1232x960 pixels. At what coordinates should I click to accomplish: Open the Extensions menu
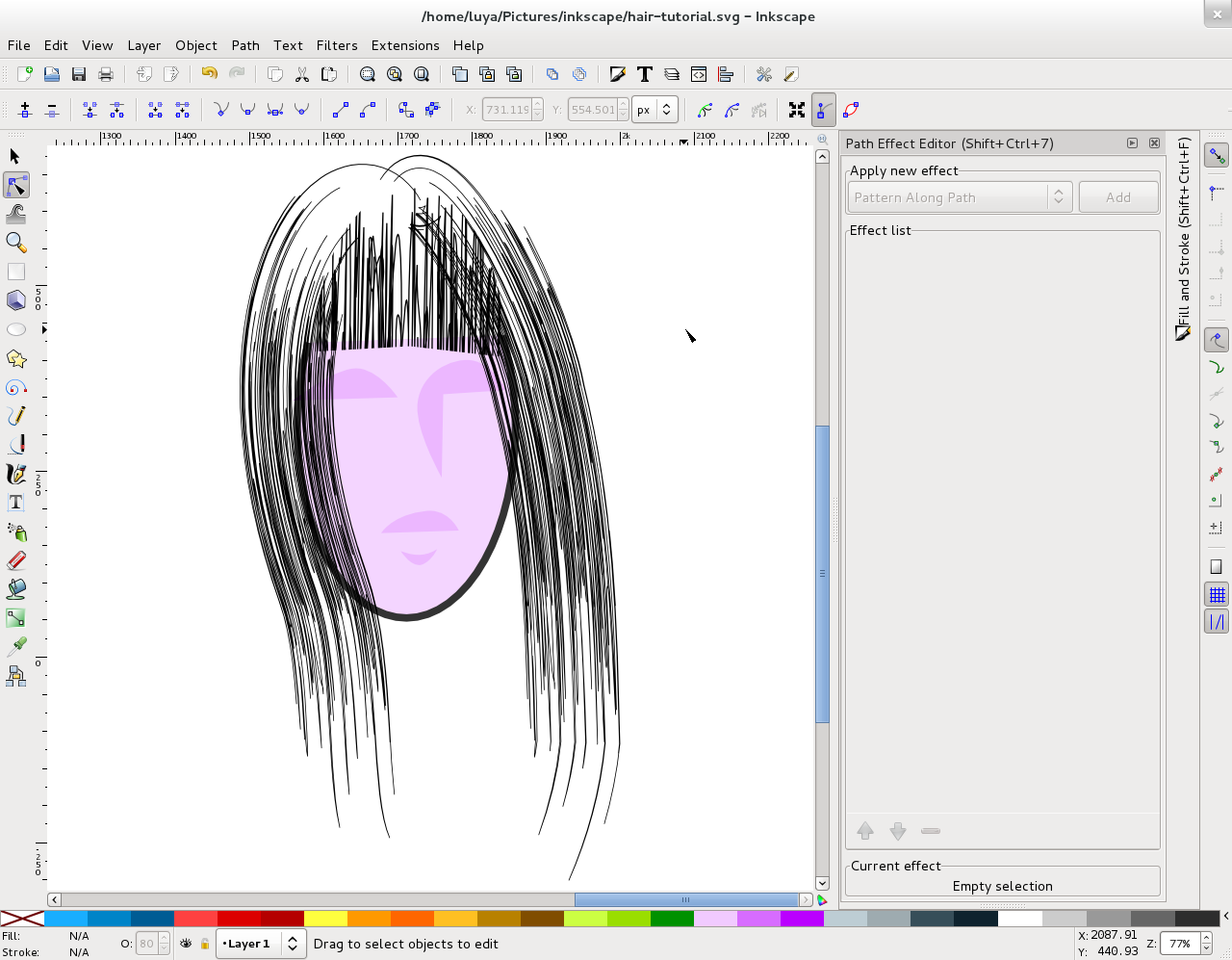coord(404,45)
